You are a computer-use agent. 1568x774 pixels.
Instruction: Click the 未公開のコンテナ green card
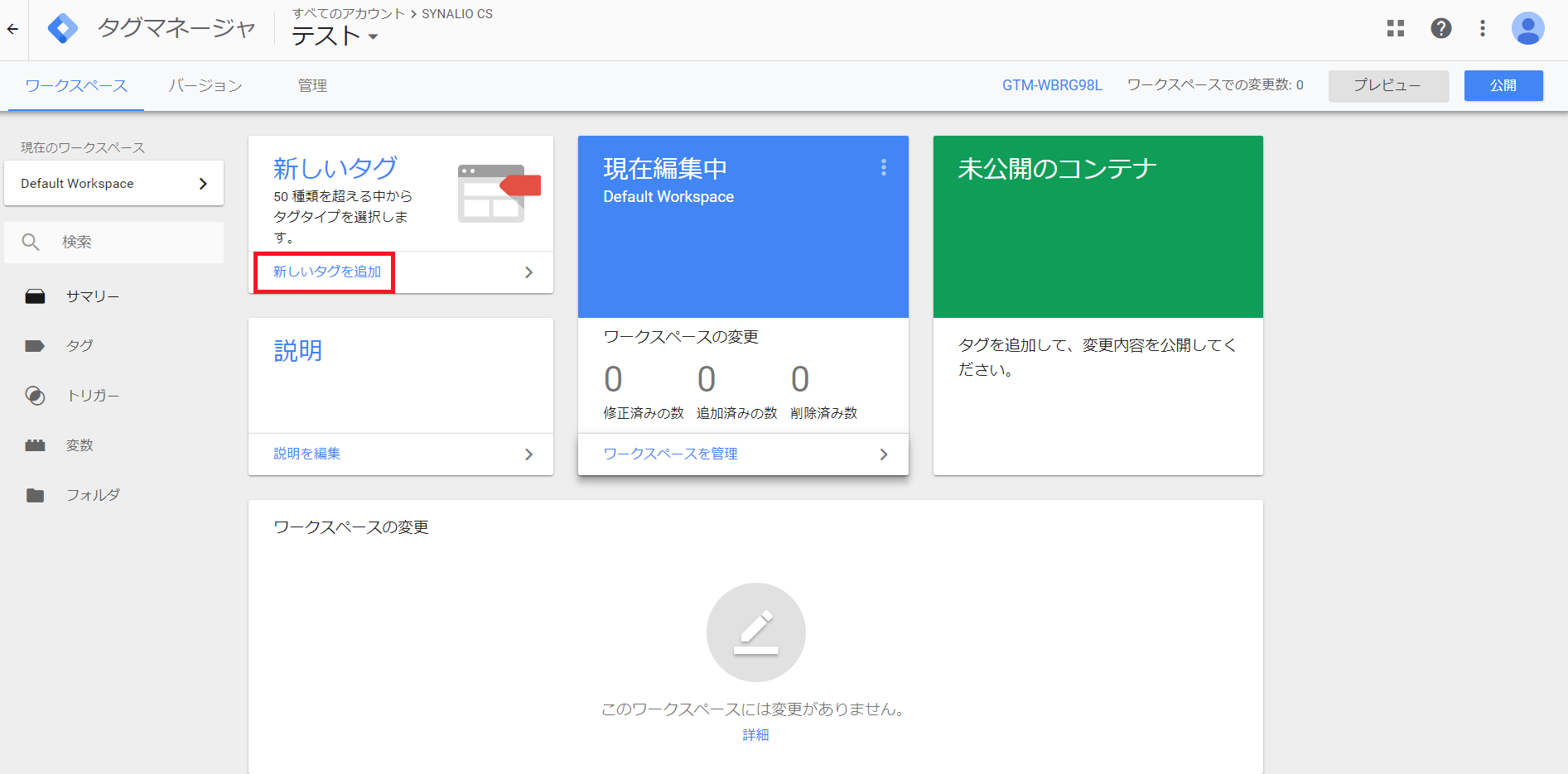click(x=1098, y=227)
